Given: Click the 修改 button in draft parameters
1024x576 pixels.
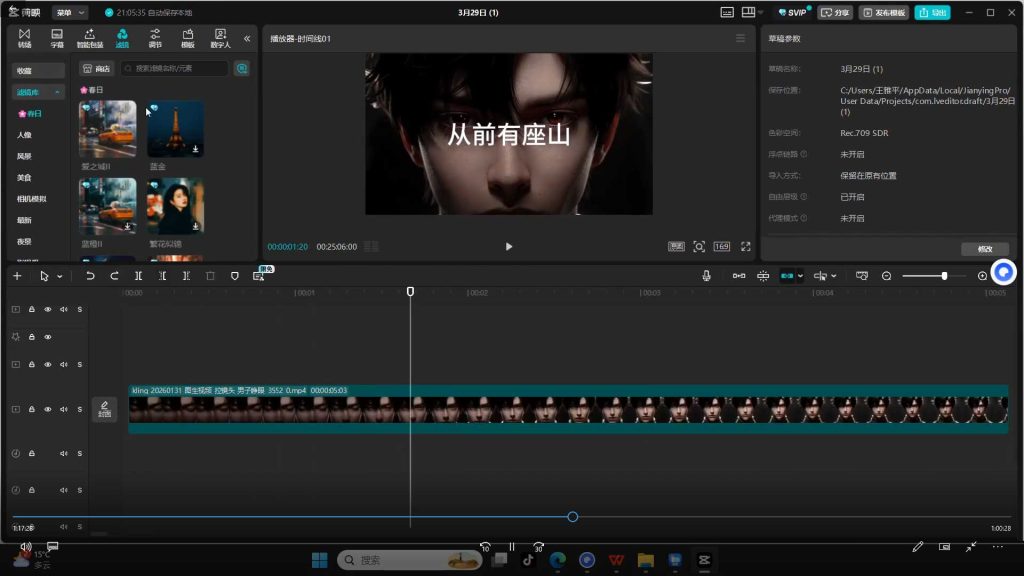Looking at the screenshot, I should coord(984,249).
